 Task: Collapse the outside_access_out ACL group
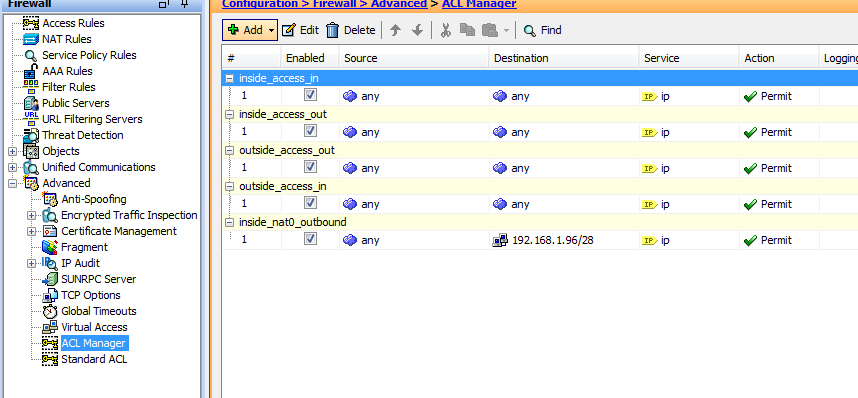(x=230, y=151)
